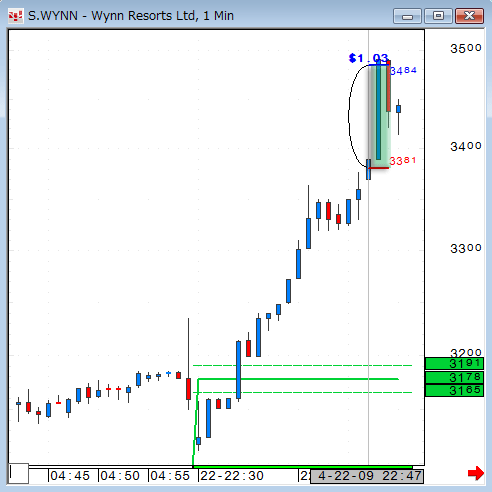Click the 3178 green price marker
492x492 pixels.
click(x=454, y=377)
